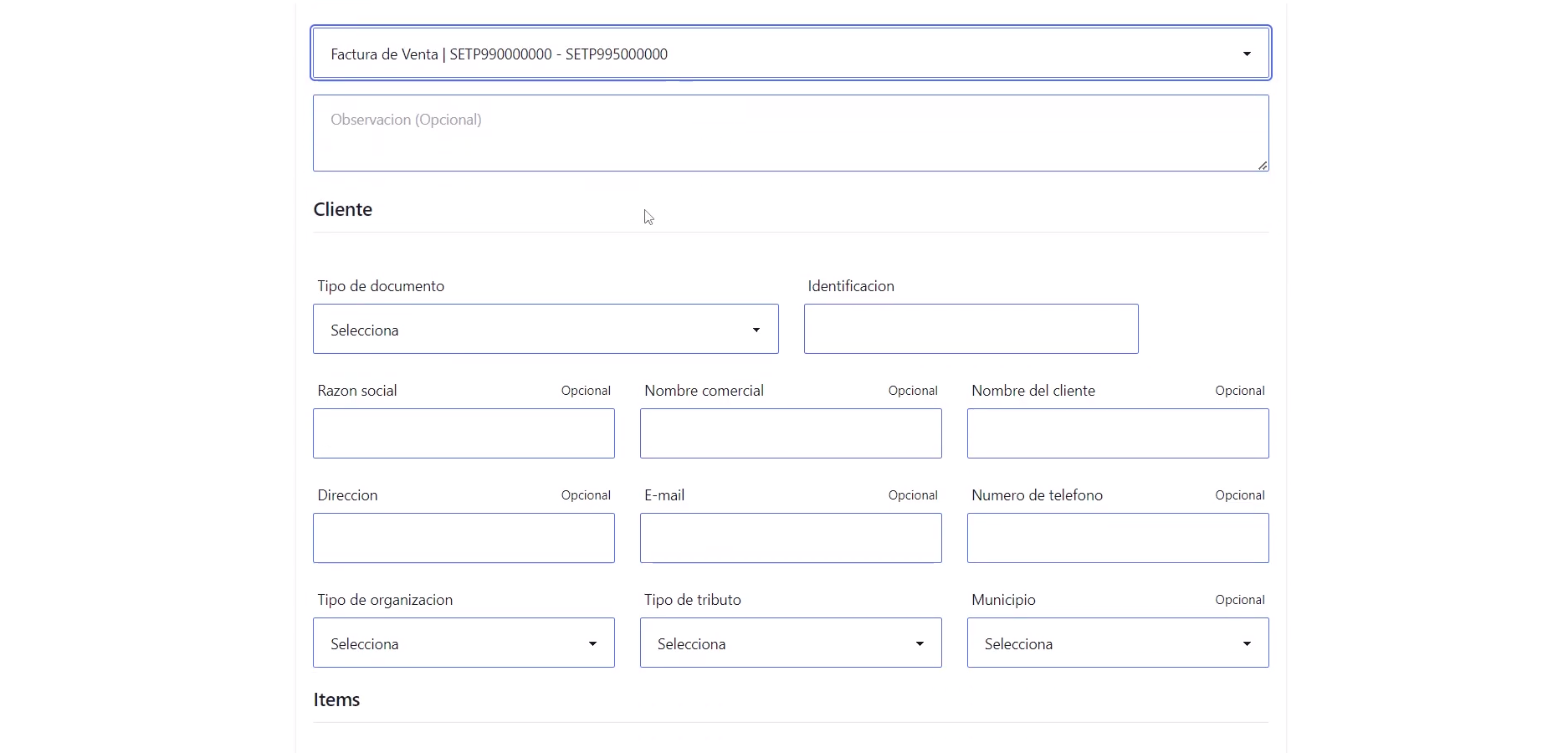Click the Identificacion input field
1568x753 pixels.
coord(971,329)
